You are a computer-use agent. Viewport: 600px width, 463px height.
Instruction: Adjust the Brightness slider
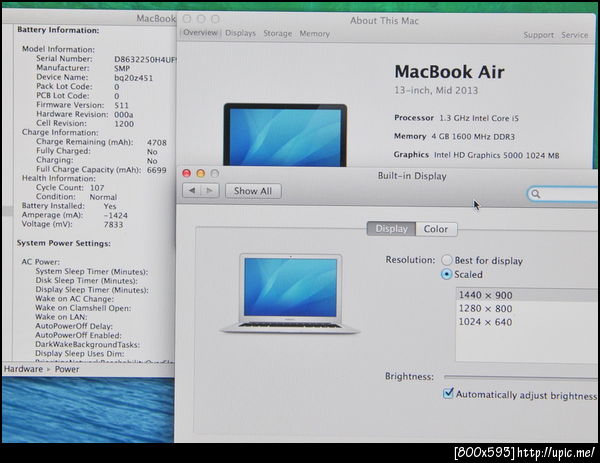click(520, 377)
